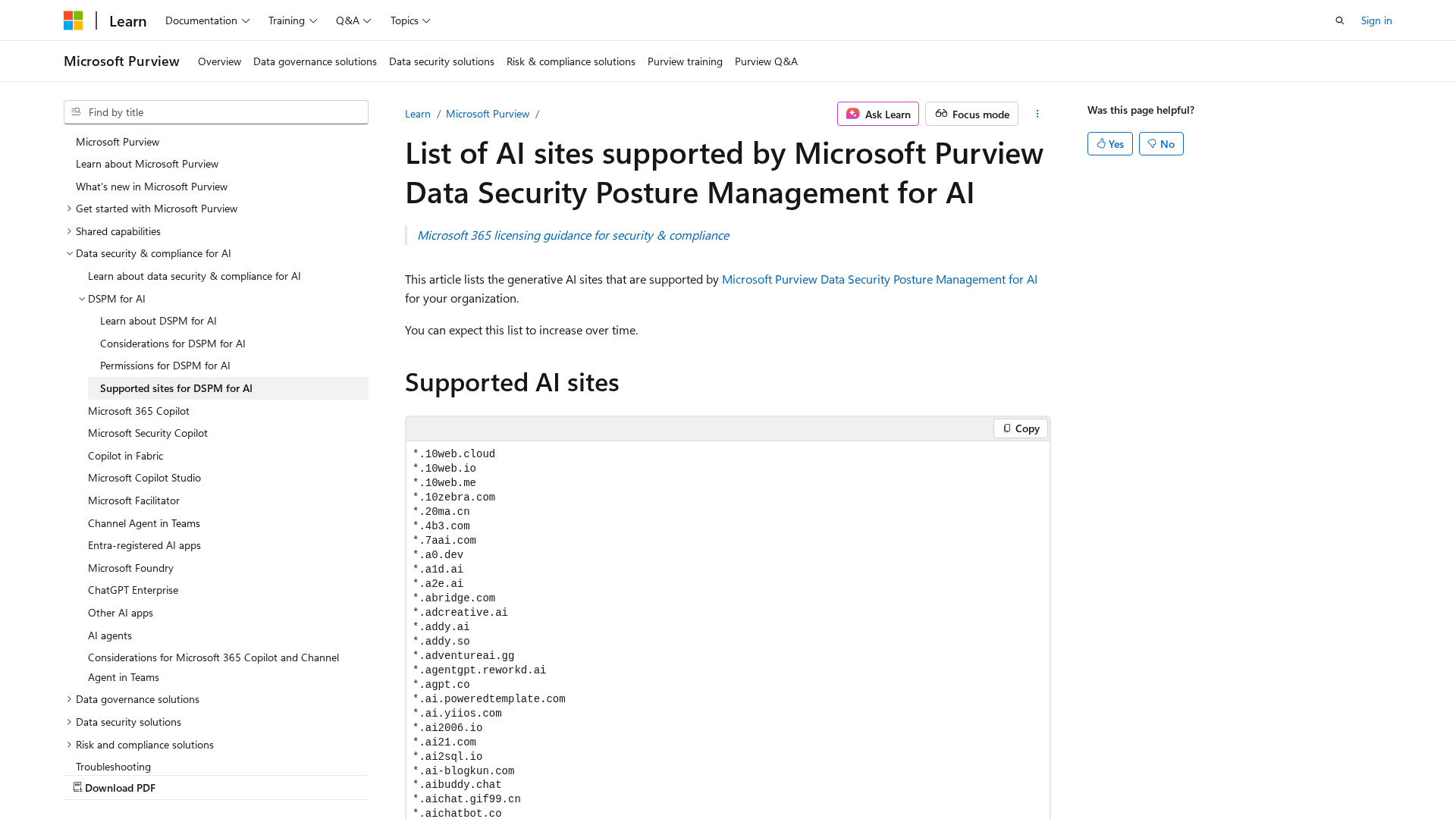
Task: Expand Data governance solutions in sidebar
Action: coord(69,699)
